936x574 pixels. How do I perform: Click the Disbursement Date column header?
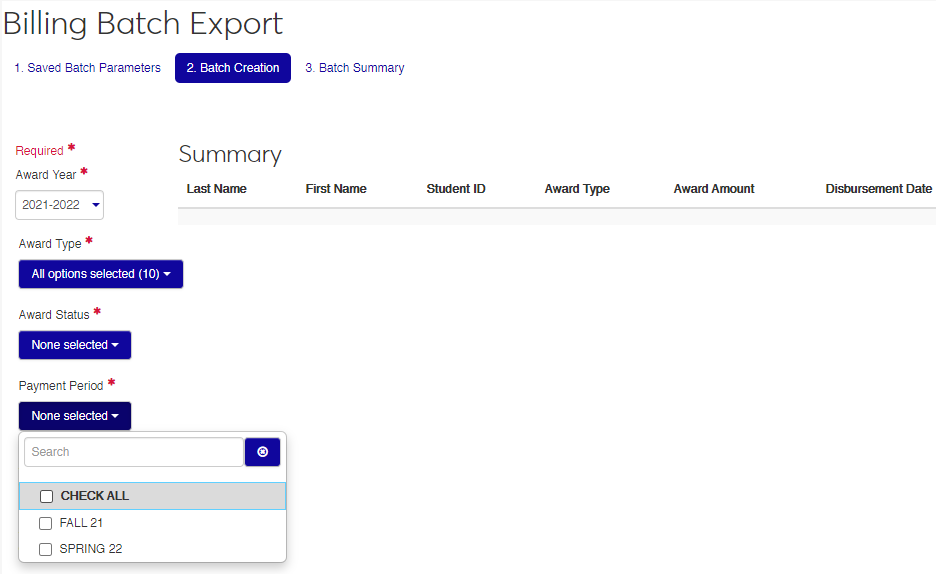878,189
